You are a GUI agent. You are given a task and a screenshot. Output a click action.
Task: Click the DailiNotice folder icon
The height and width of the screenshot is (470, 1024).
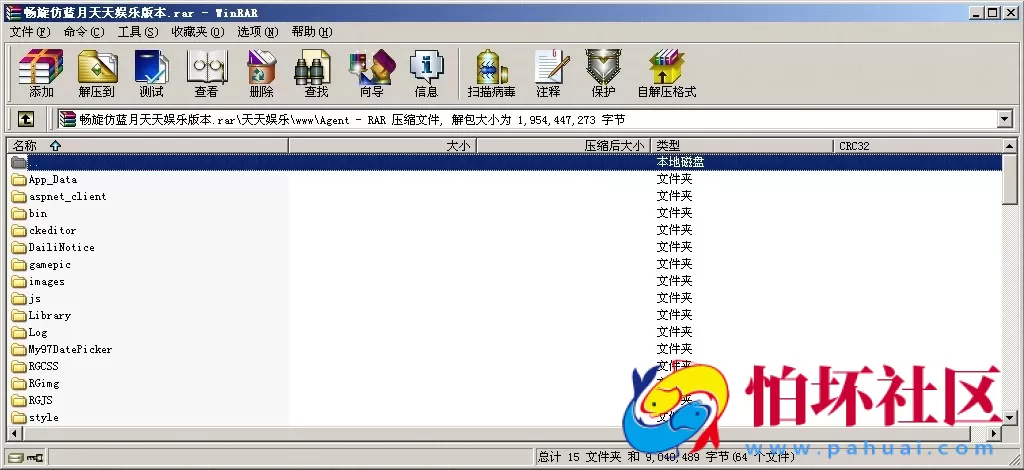point(19,247)
